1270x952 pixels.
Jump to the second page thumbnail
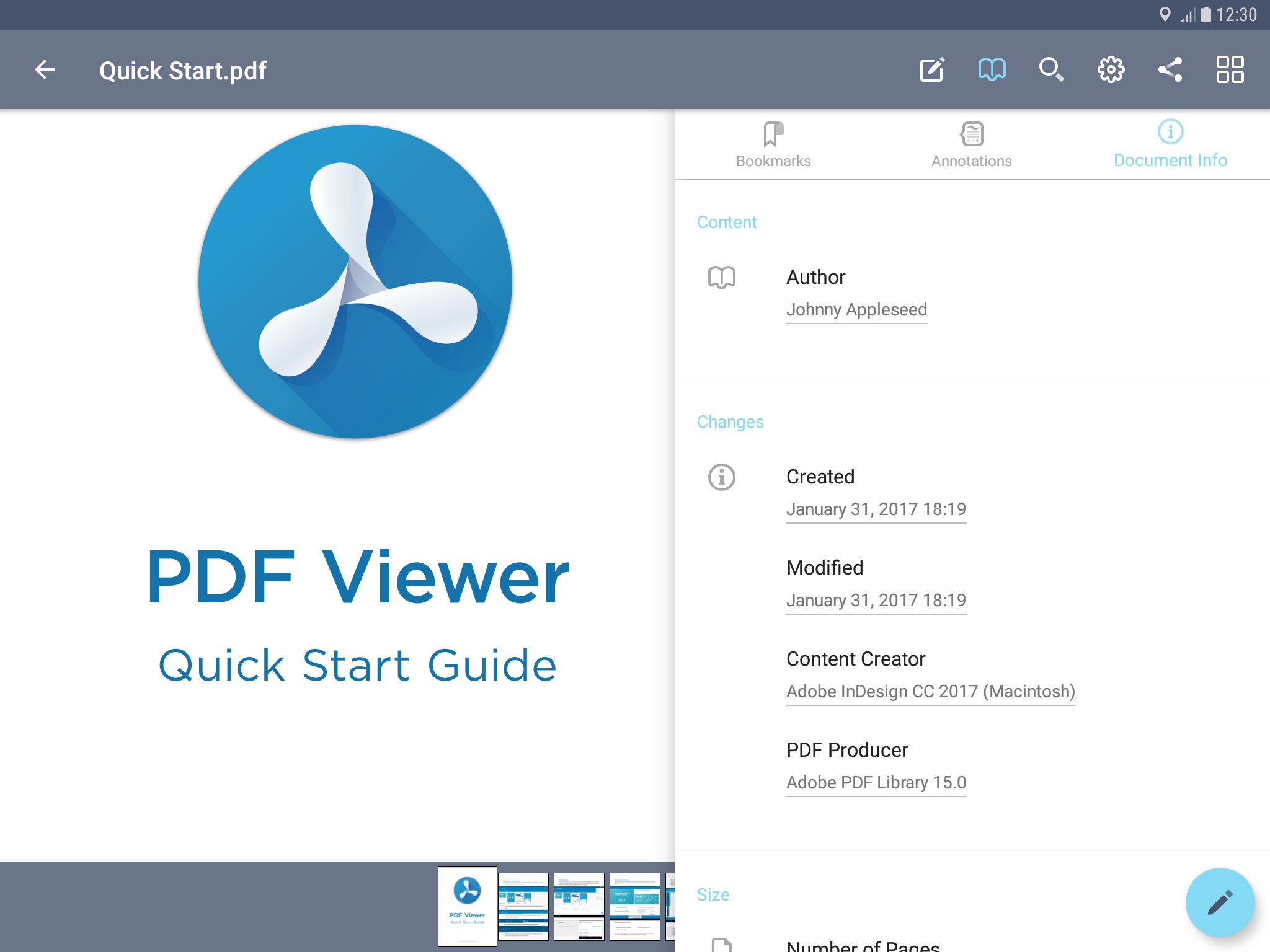[523, 906]
